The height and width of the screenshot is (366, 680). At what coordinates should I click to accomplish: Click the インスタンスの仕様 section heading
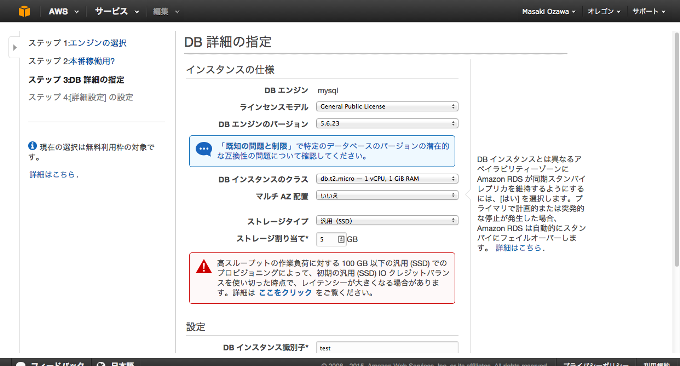click(230, 70)
